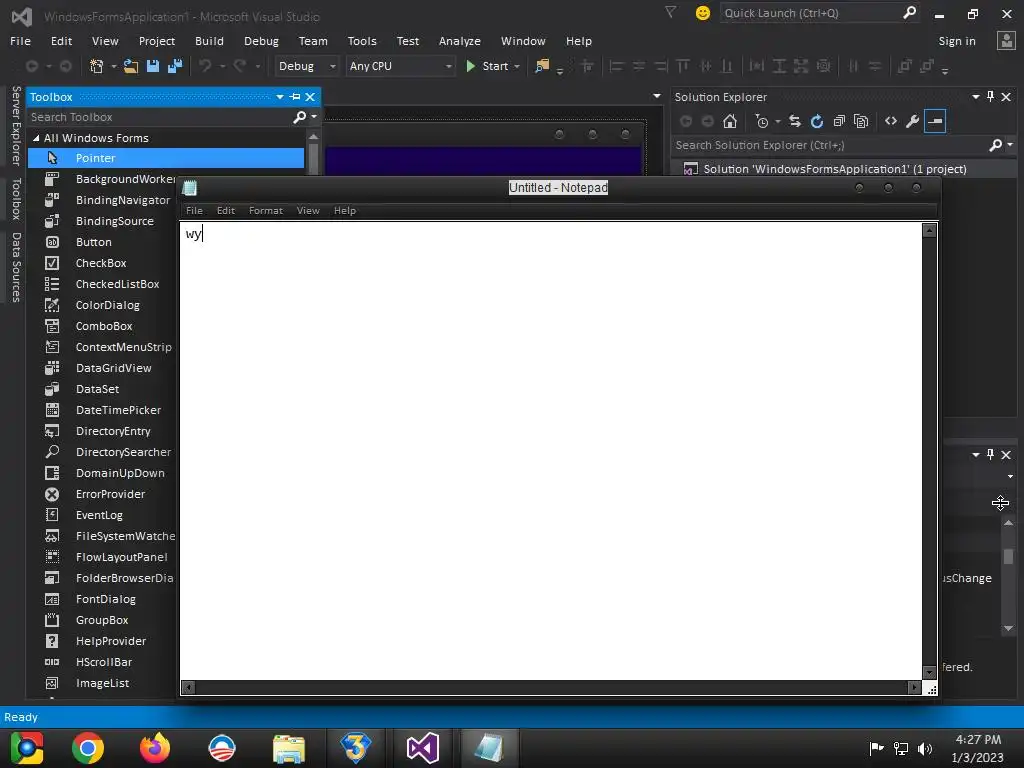Screen dimensions: 1024x768
Task: Toggle auto-hide pin on Solution Explorer
Action: pyautogui.click(x=991, y=97)
